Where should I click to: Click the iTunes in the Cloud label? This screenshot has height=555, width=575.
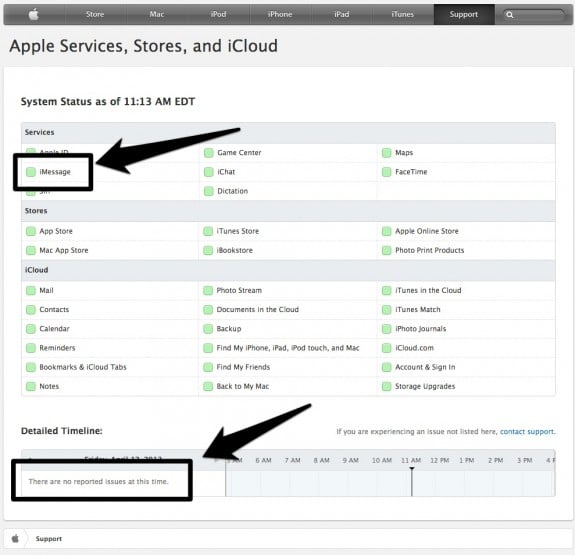(x=428, y=291)
